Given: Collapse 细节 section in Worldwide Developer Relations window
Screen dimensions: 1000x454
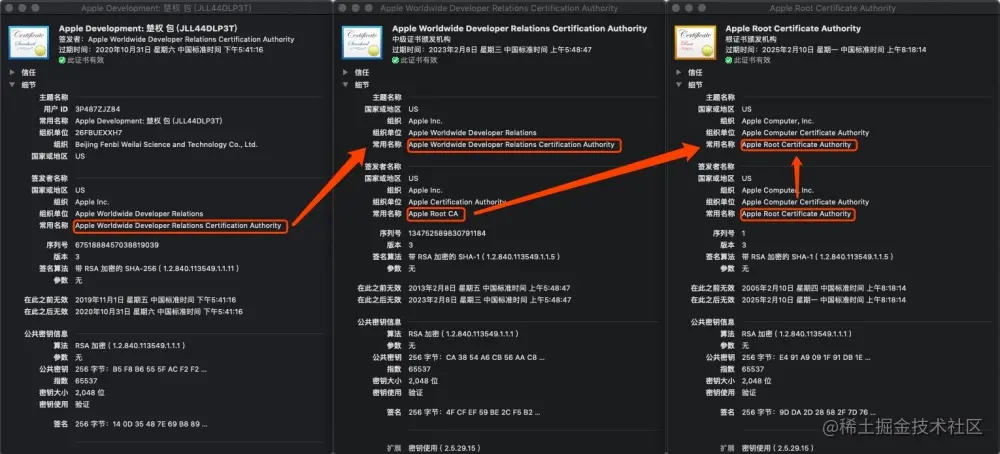Looking at the screenshot, I should pyautogui.click(x=346, y=85).
